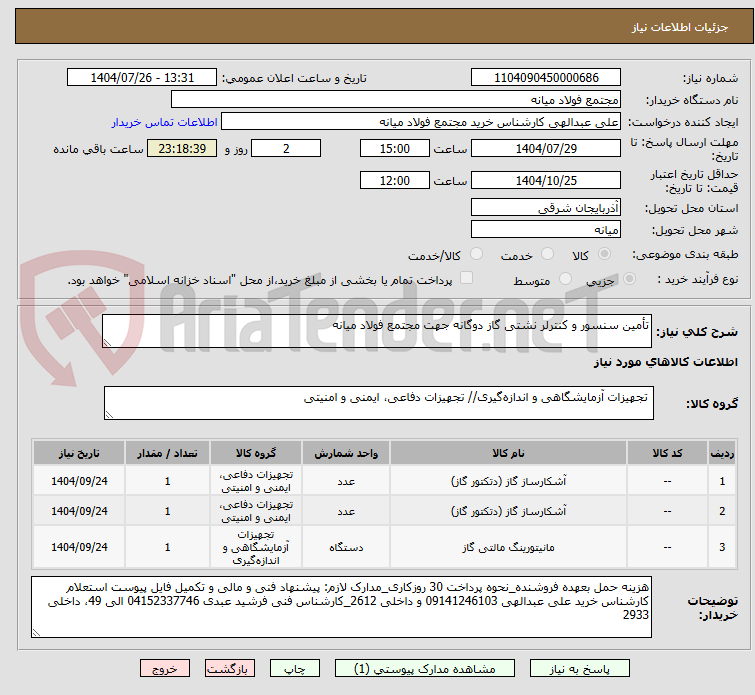The height and width of the screenshot is (695, 755).
Task: Click the کد کالا column header
Action: tap(667, 453)
